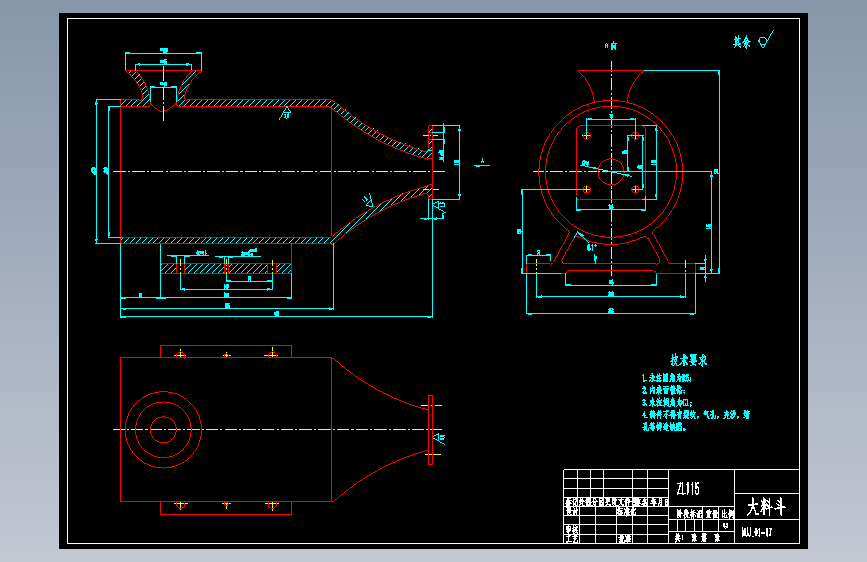Click technical requirement line 2 text
The image size is (867, 562).
(x=664, y=390)
